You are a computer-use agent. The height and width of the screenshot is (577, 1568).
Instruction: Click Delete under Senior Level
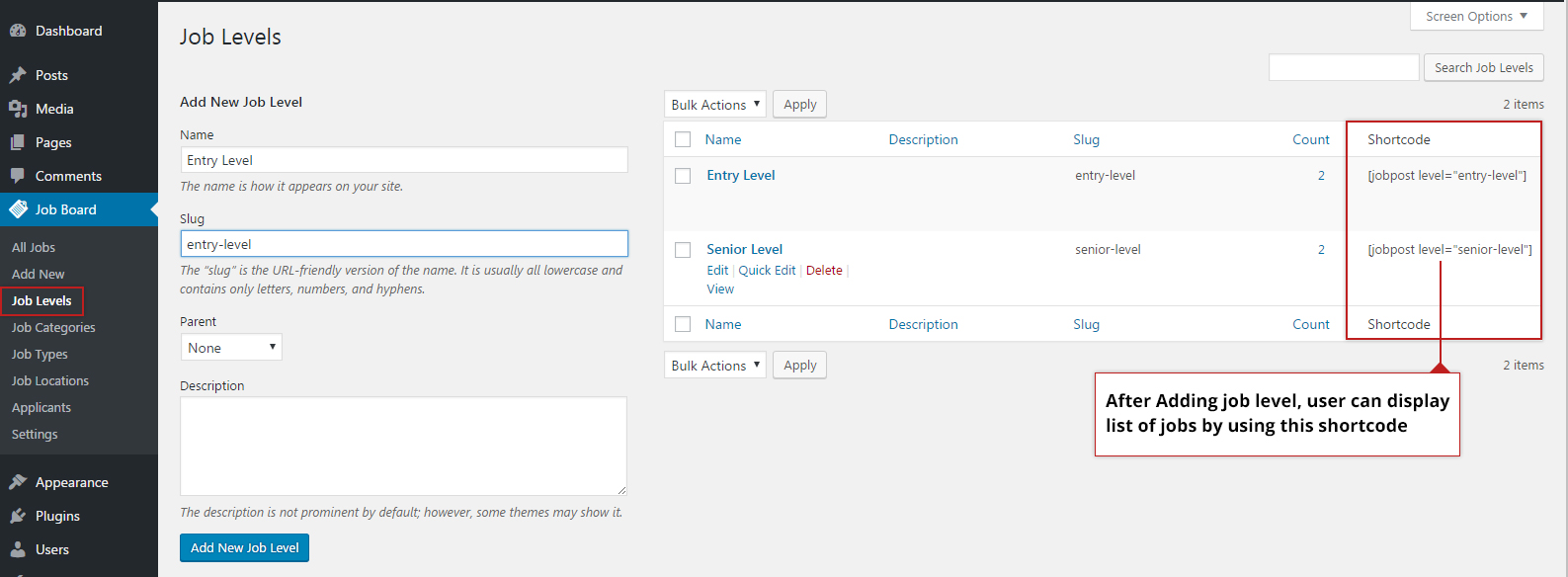coord(824,270)
